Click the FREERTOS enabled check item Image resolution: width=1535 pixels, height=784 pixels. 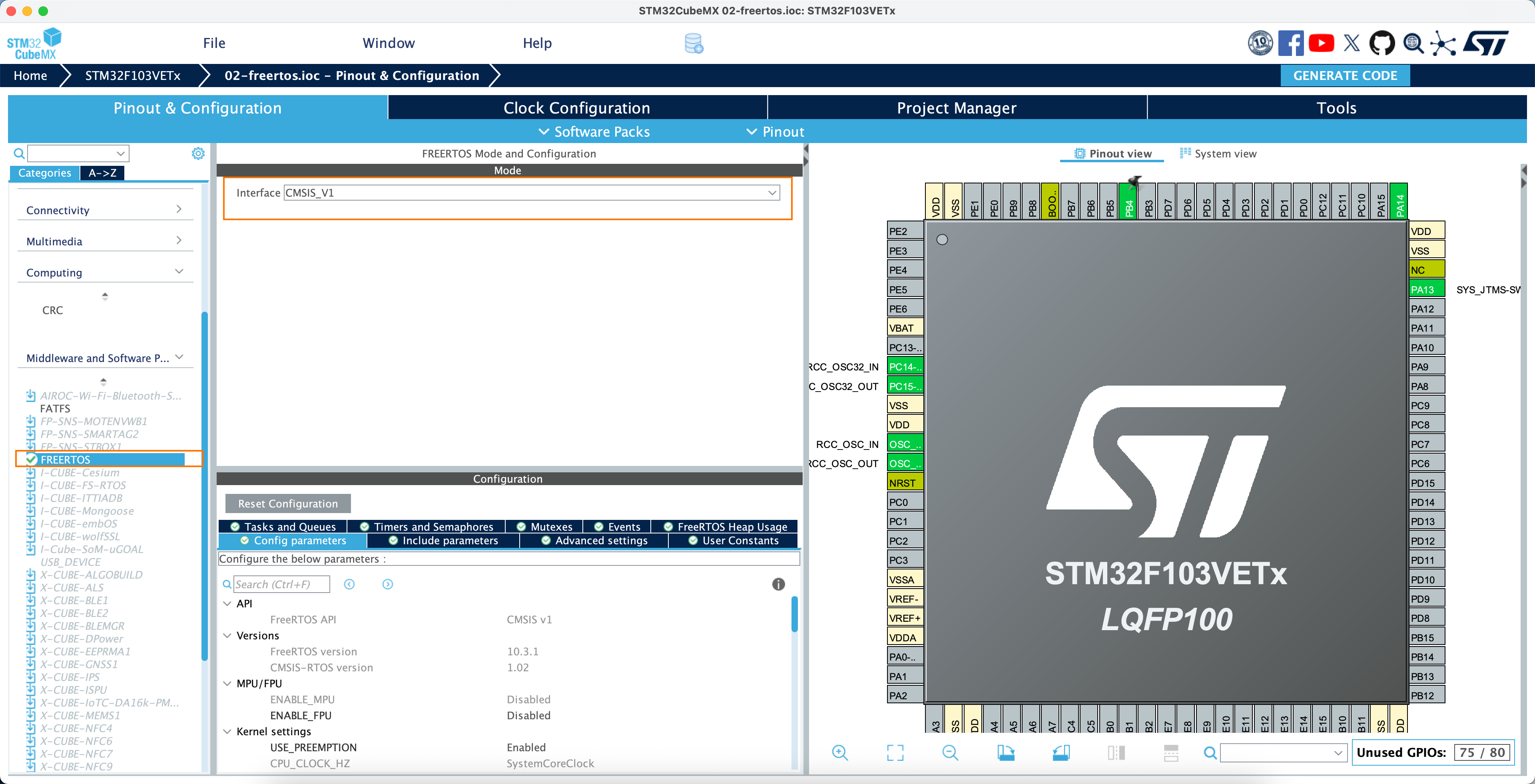[66, 459]
